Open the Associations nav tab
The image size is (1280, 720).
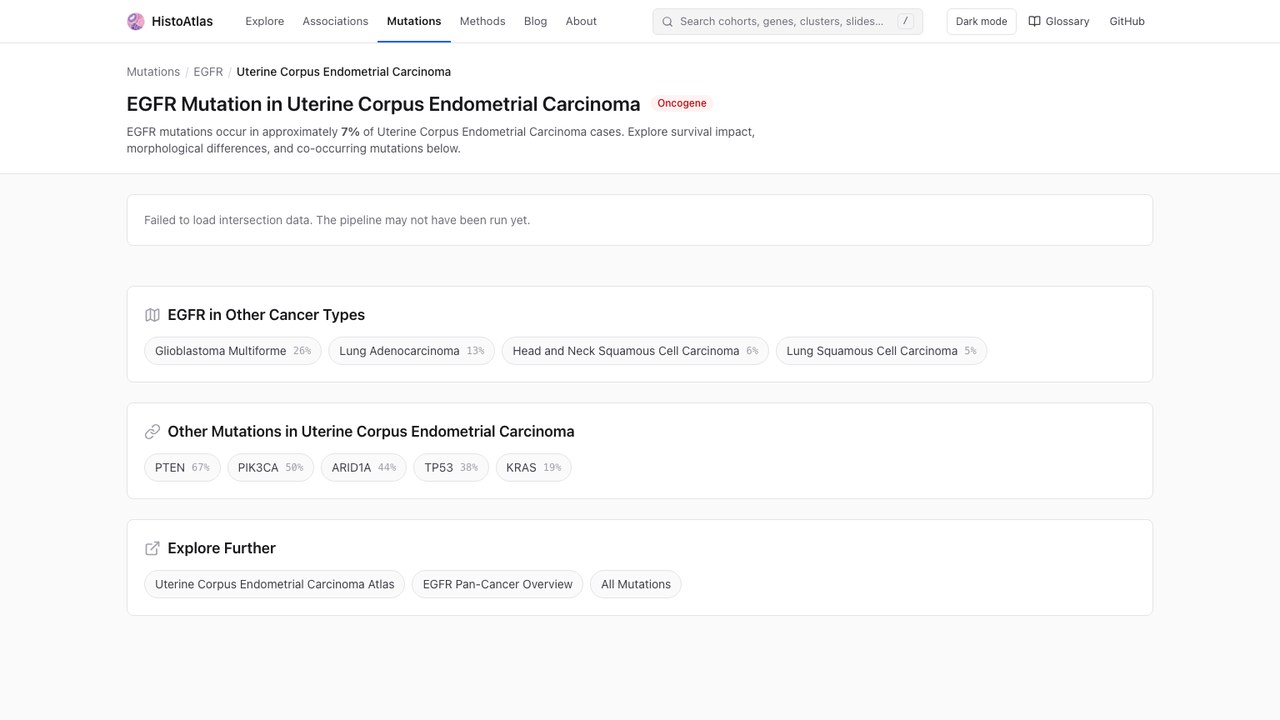(x=335, y=21)
